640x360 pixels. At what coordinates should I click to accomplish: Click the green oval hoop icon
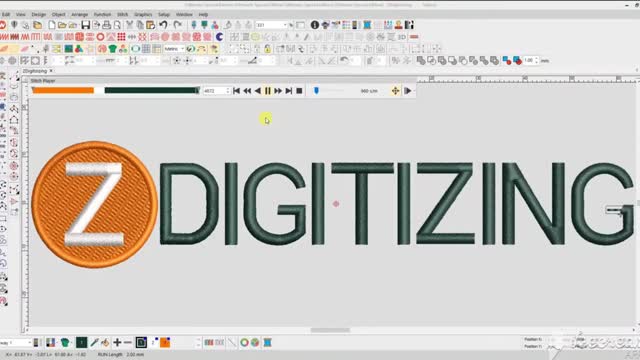coord(136,49)
